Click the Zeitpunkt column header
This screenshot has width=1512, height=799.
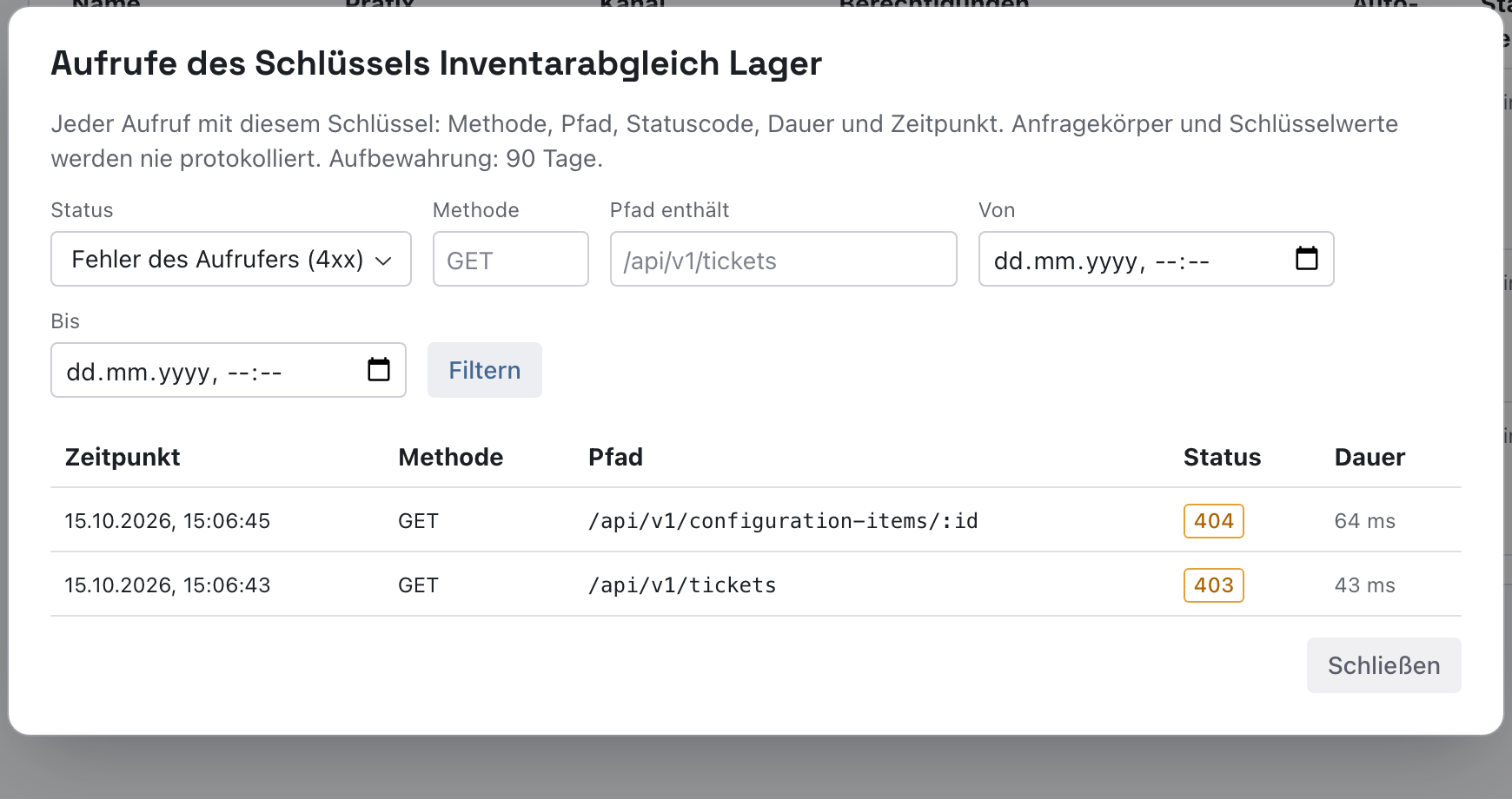(x=123, y=457)
